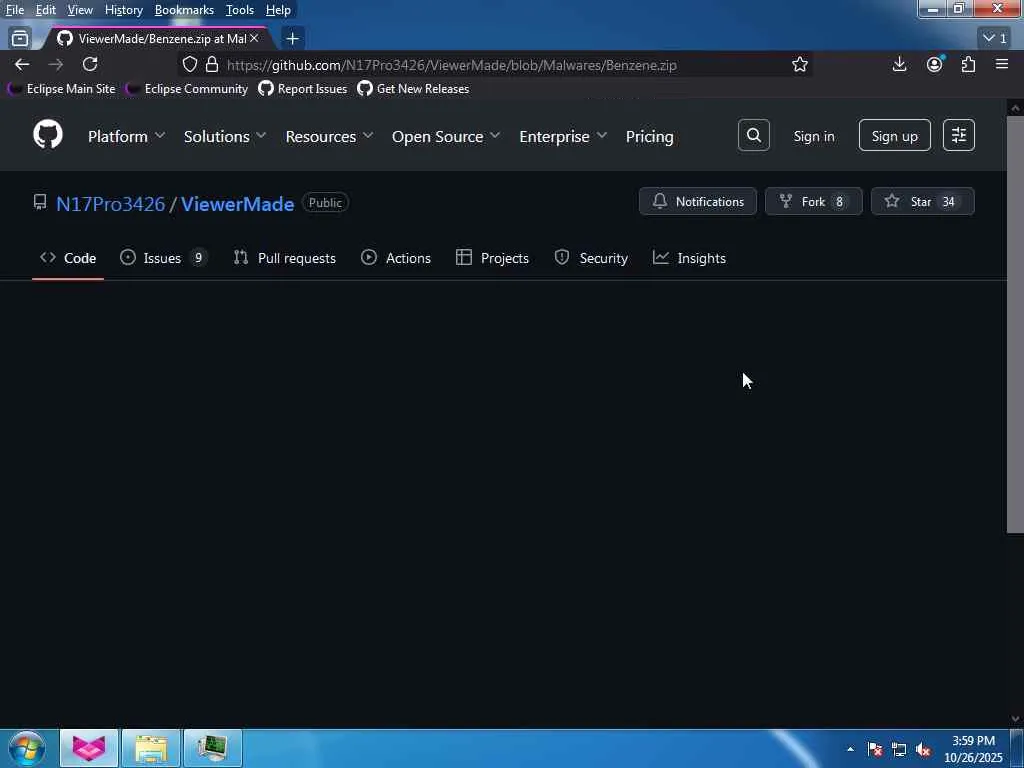The height and width of the screenshot is (768, 1024).
Task: Open the ViewerMade repository link
Action: click(x=238, y=204)
